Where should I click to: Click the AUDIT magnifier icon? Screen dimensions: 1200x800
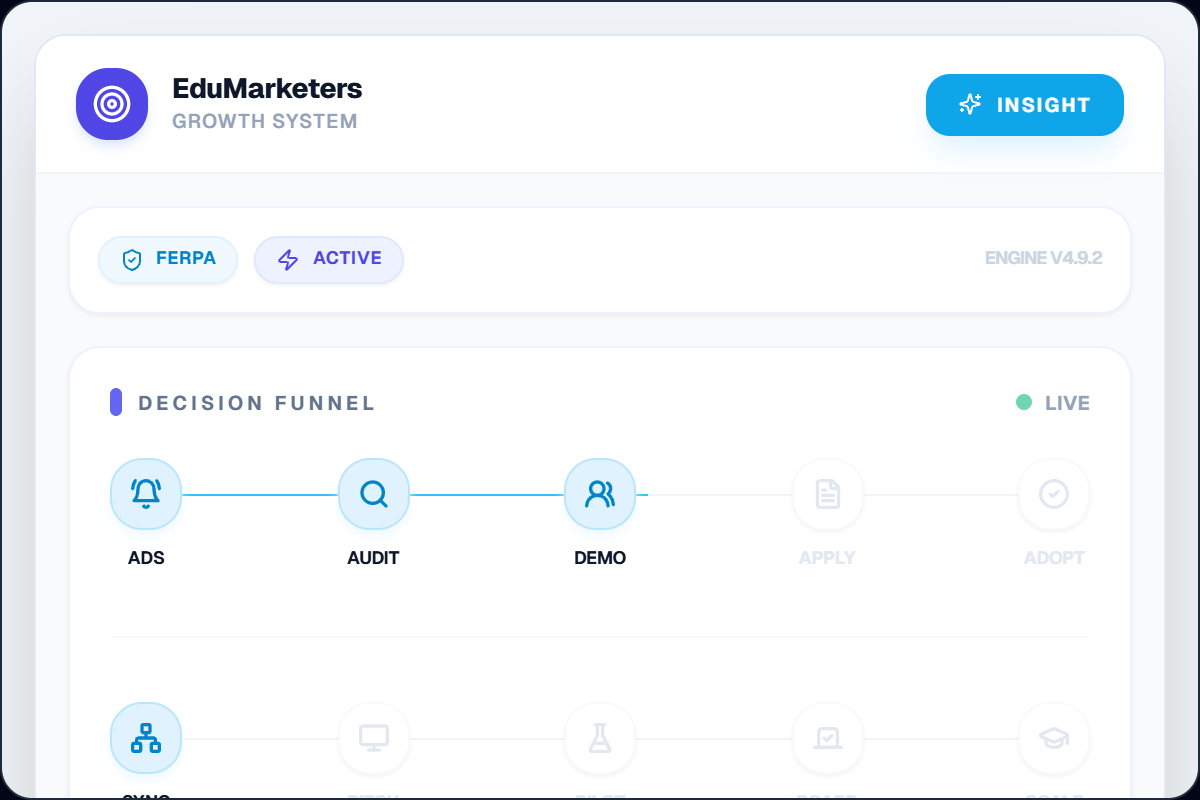coord(373,493)
